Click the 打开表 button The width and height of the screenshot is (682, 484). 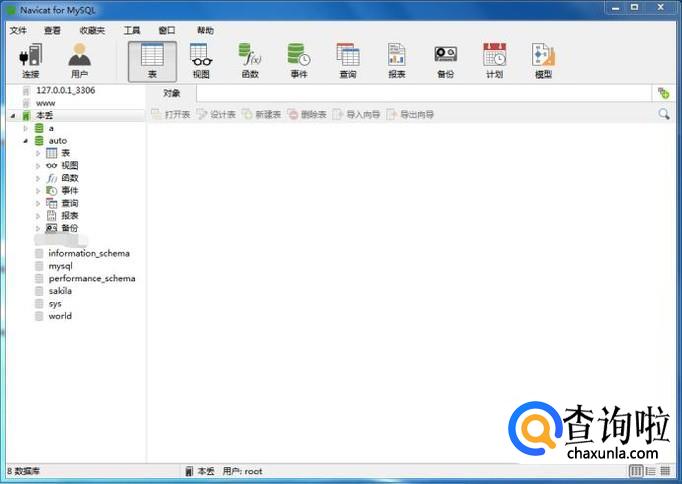point(171,114)
